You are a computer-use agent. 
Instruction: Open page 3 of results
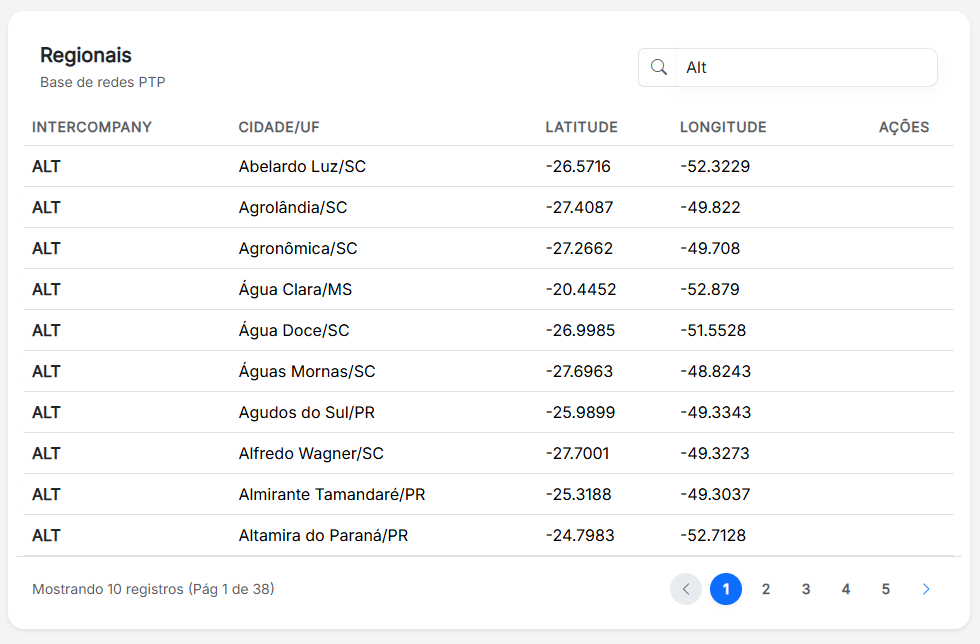click(806, 589)
